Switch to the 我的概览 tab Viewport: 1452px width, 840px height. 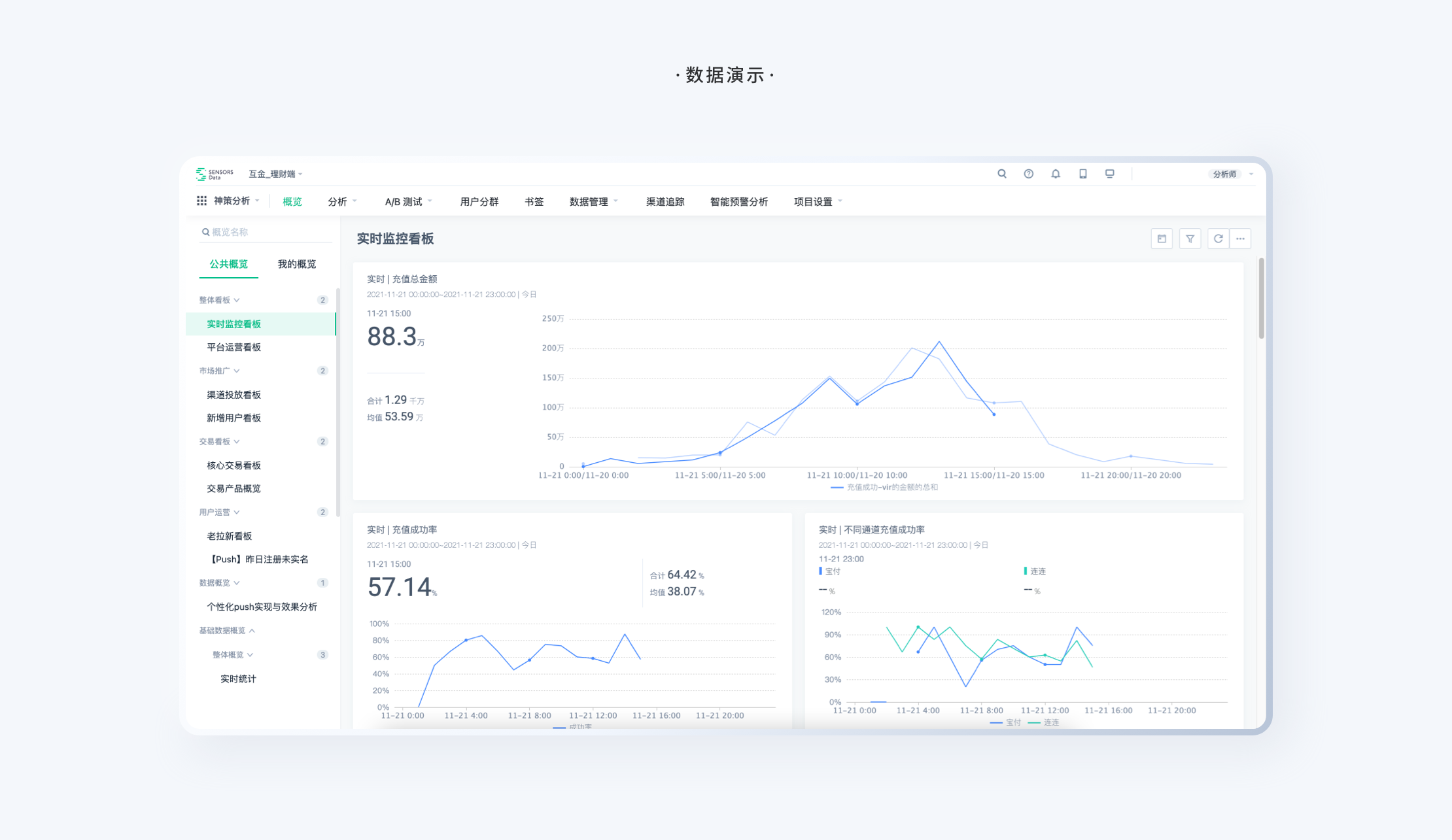click(x=296, y=264)
